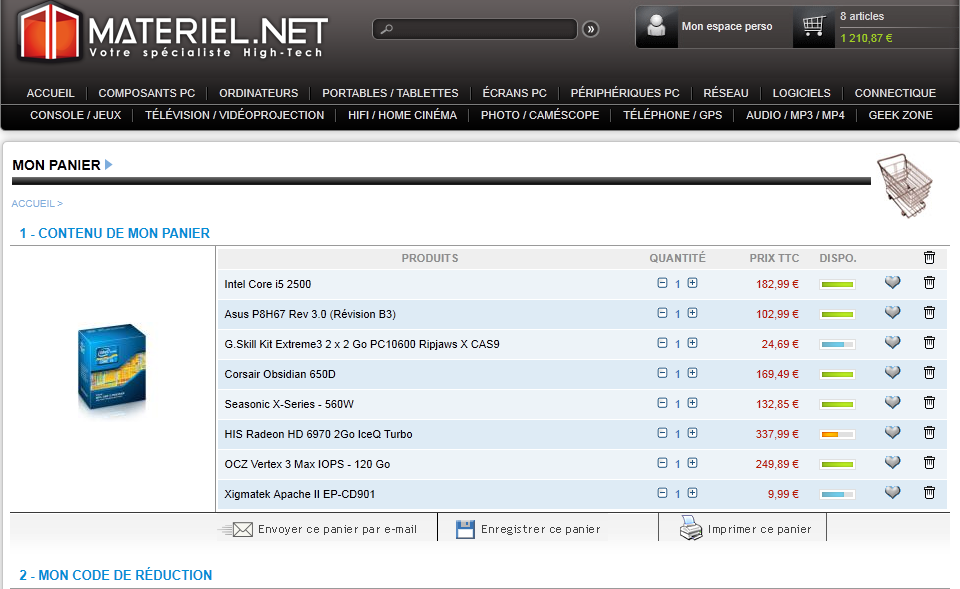Increase quantity of Xigmatek Apache II

coord(692,493)
